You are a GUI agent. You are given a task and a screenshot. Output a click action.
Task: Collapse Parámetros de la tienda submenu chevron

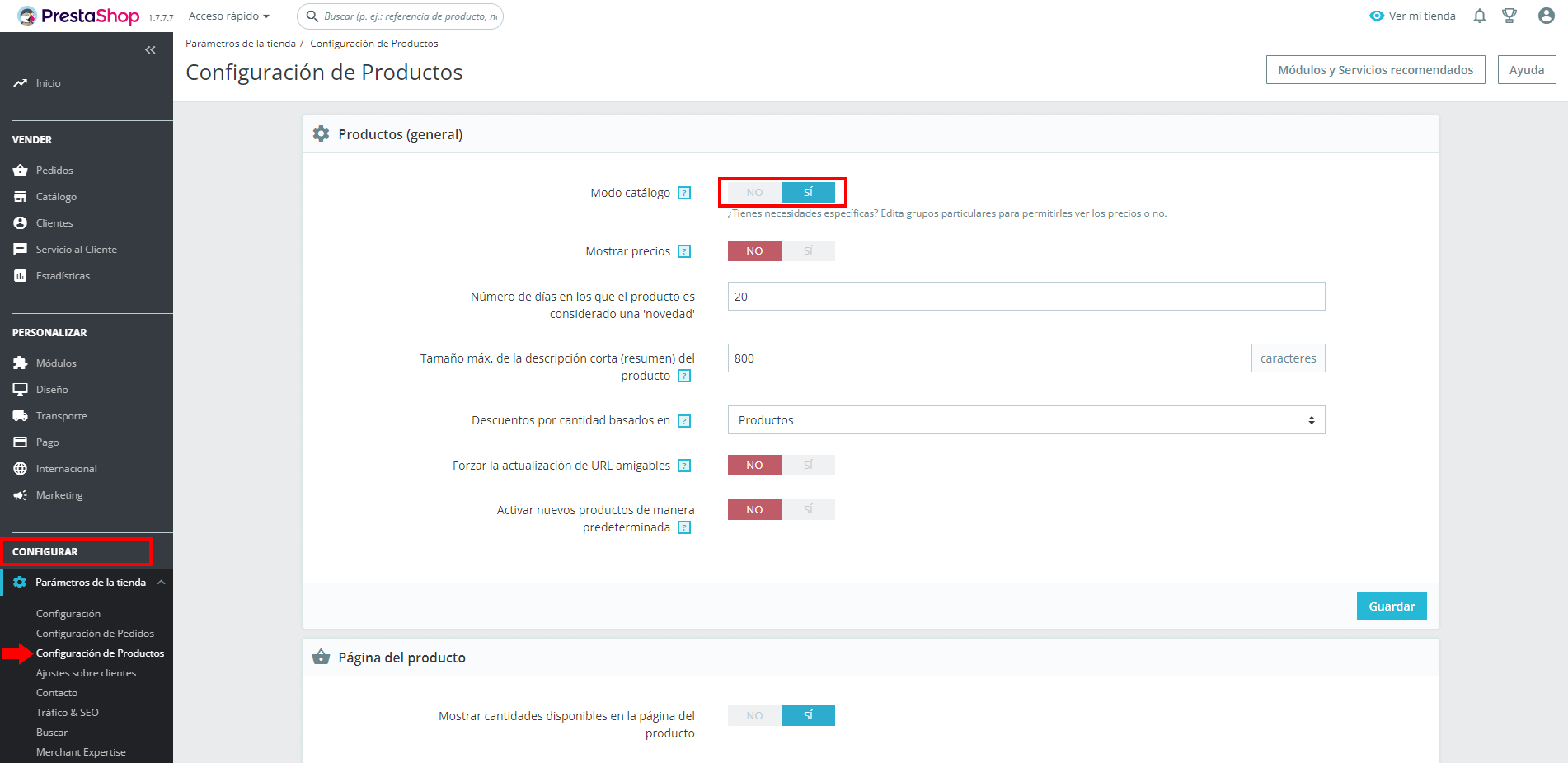point(162,583)
